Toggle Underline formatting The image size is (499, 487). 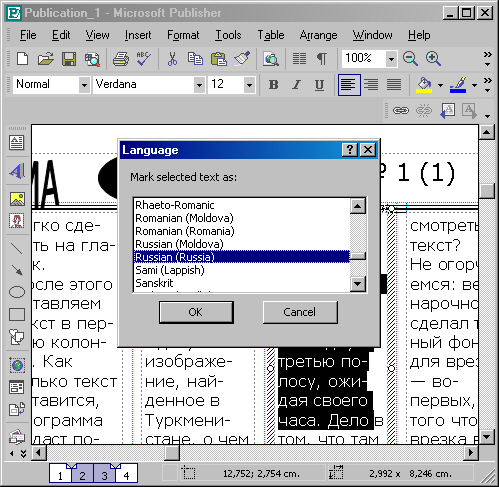click(x=319, y=85)
